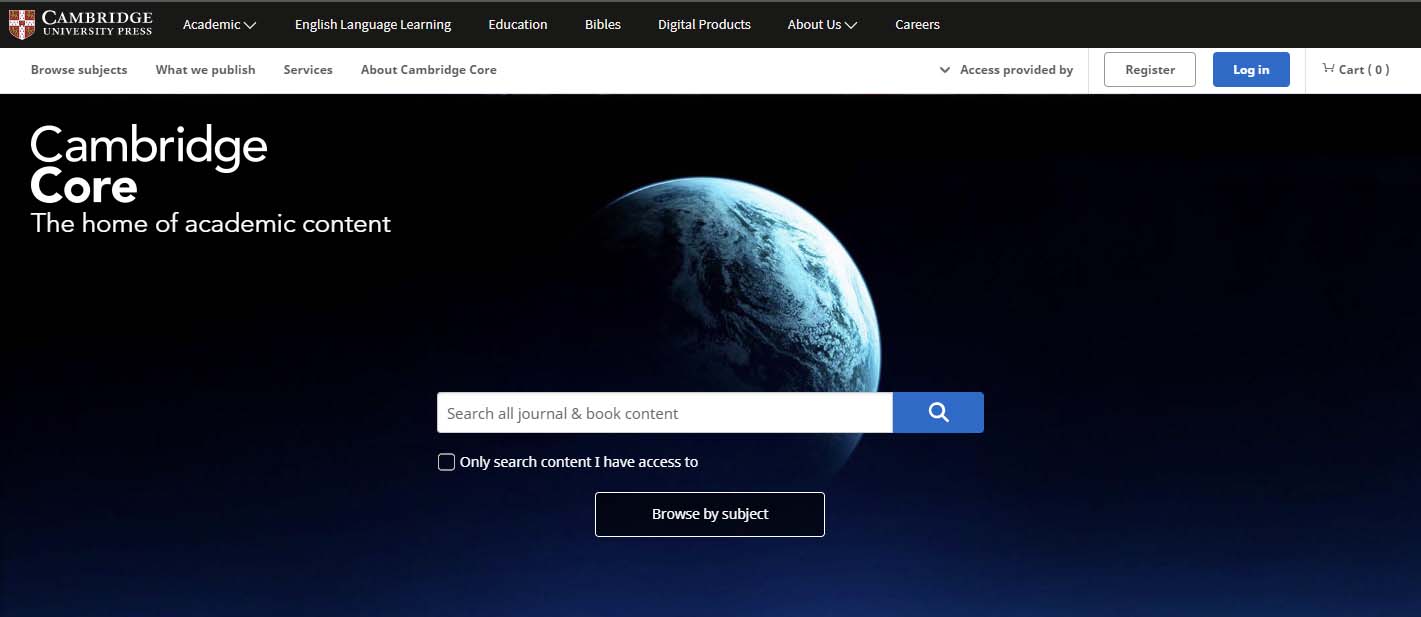The height and width of the screenshot is (617, 1421).
Task: Expand the Academic dropdown menu
Action: pos(219,24)
